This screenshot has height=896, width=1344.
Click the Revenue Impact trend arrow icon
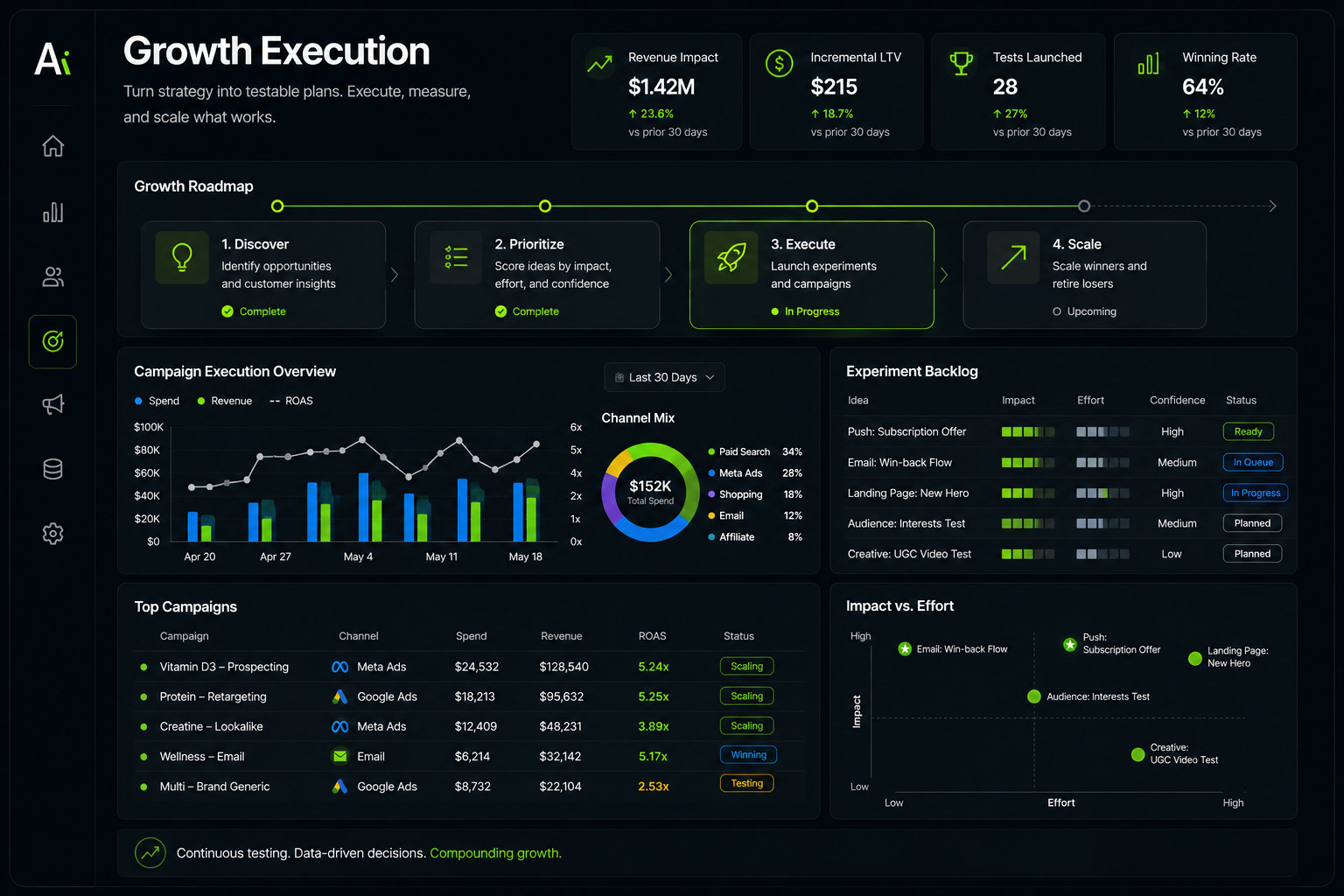tap(599, 64)
